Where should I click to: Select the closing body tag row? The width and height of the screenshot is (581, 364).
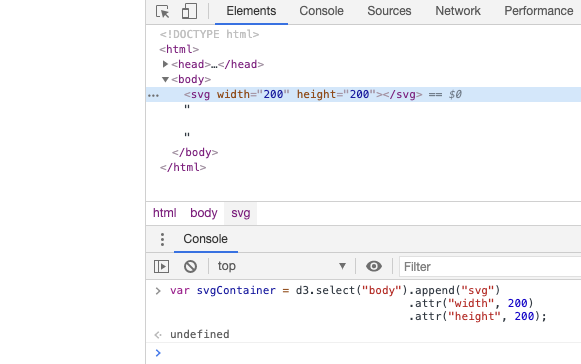(x=195, y=152)
